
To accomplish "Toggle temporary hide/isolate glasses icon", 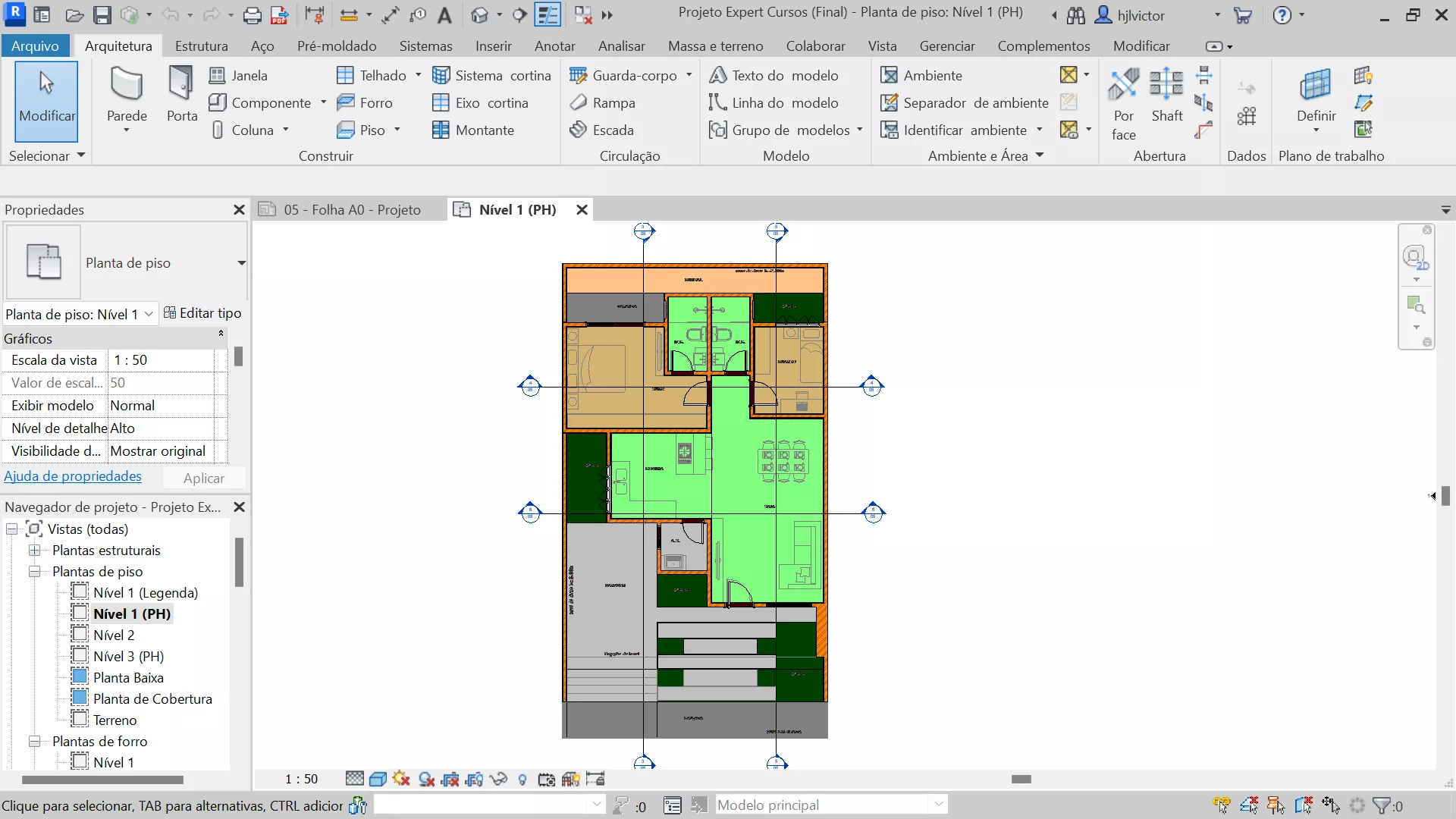I will pos(498,779).
